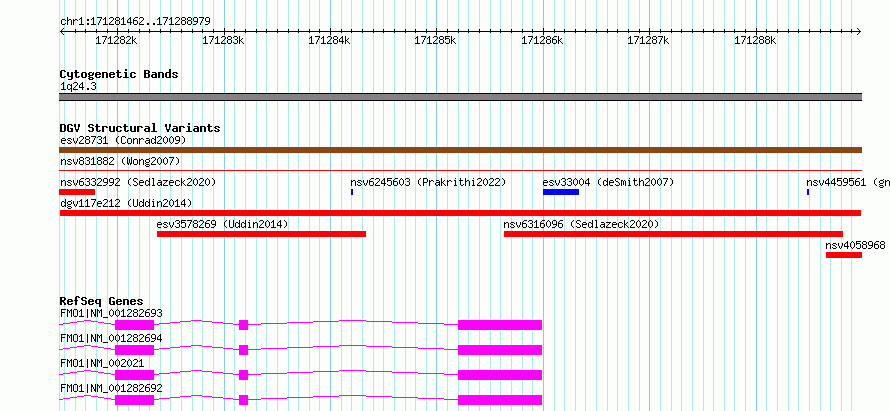
Task: Click the nsv831882 (Wong2007) label
Action: point(120,161)
